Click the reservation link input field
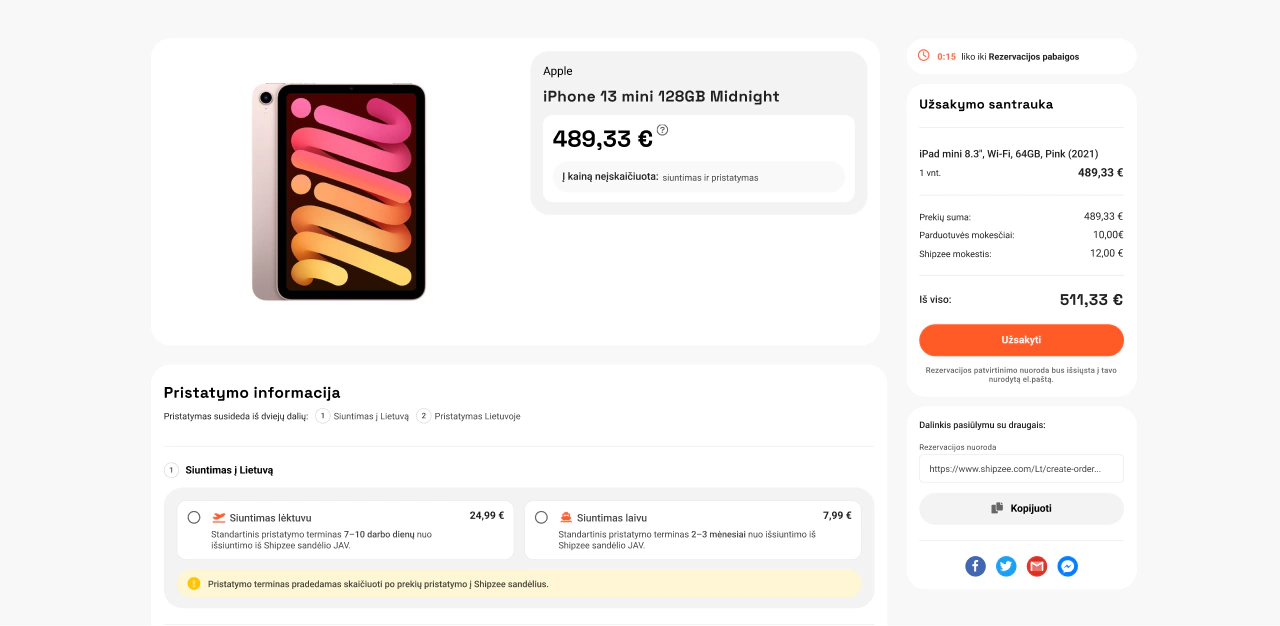The height and width of the screenshot is (626, 1280). click(1021, 469)
